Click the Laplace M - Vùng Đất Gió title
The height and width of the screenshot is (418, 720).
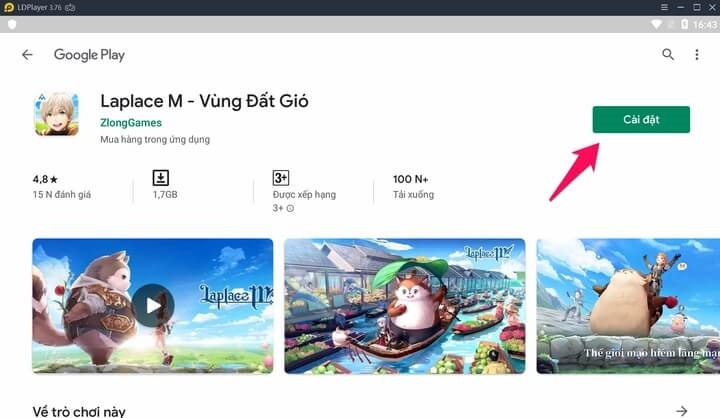coord(204,101)
